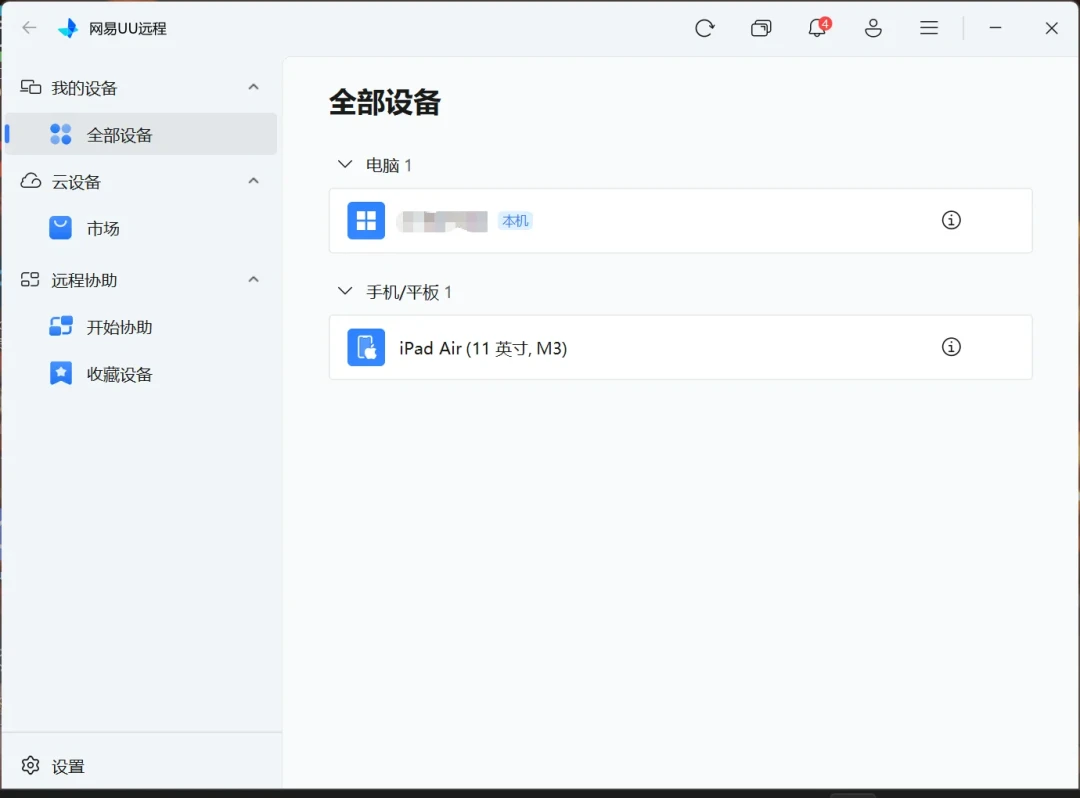Open the hamburger menu
The width and height of the screenshot is (1080, 798).
(x=929, y=28)
